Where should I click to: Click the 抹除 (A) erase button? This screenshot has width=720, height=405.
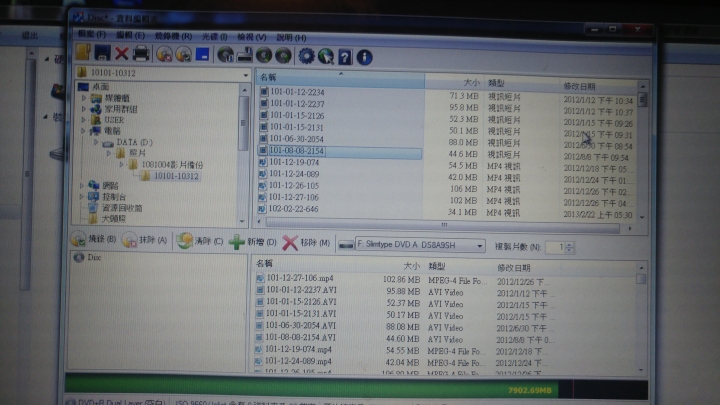click(x=145, y=240)
